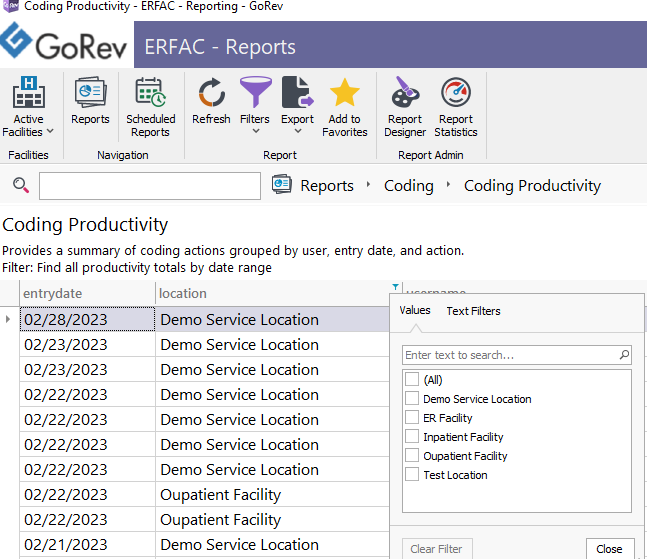Image resolution: width=647 pixels, height=559 pixels.
Task: Switch to the Values tab
Action: tap(415, 310)
